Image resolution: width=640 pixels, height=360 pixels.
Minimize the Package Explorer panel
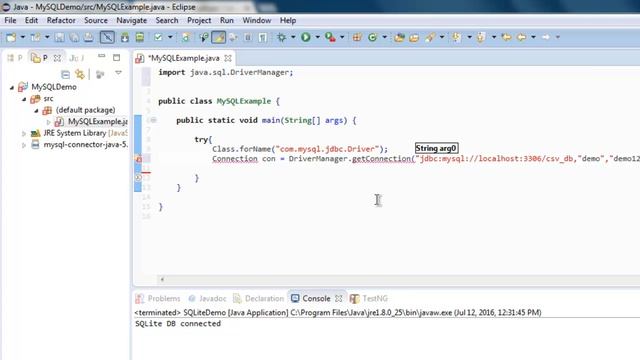click(x=102, y=56)
